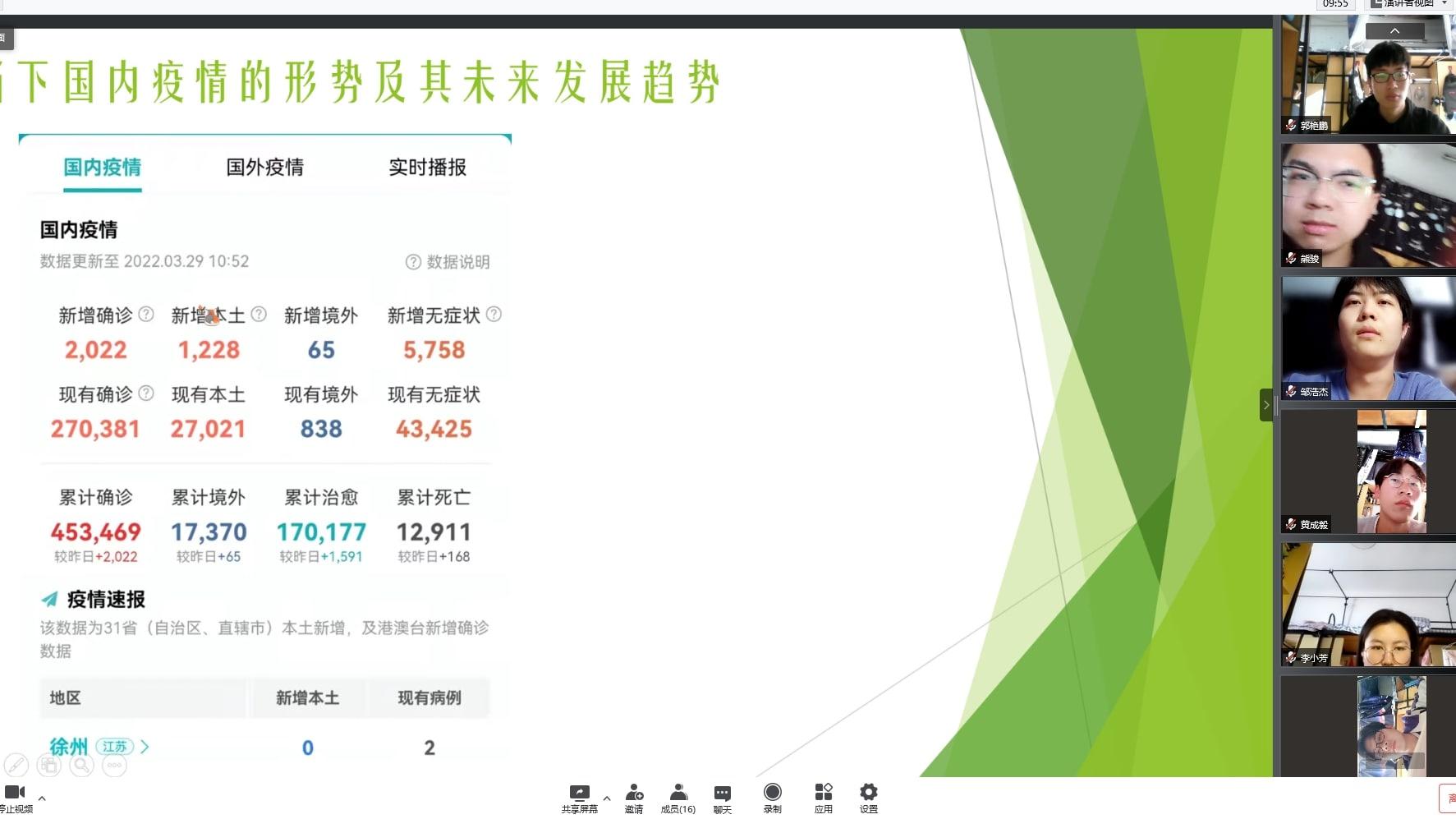The width and height of the screenshot is (1456, 819).
Task: Open the 徐州 region row link
Action: point(99,747)
